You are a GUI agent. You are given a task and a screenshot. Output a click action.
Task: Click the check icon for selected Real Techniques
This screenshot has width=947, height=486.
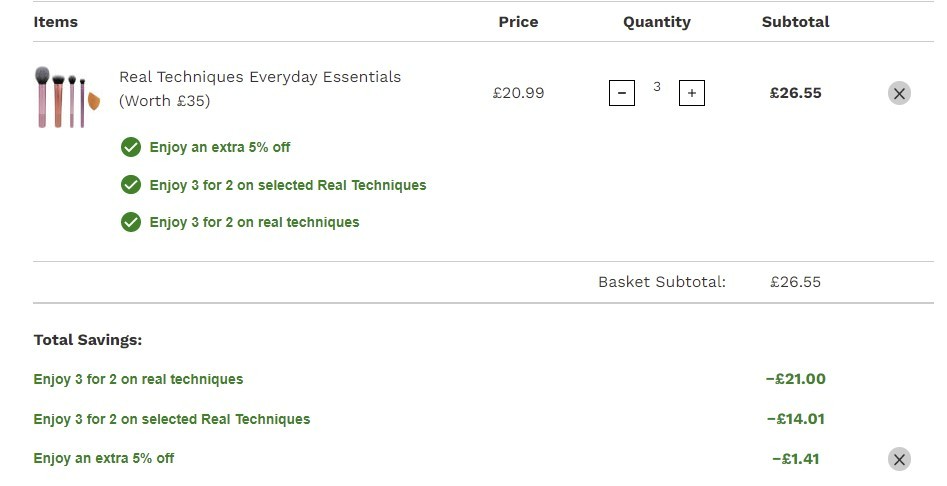click(130, 185)
